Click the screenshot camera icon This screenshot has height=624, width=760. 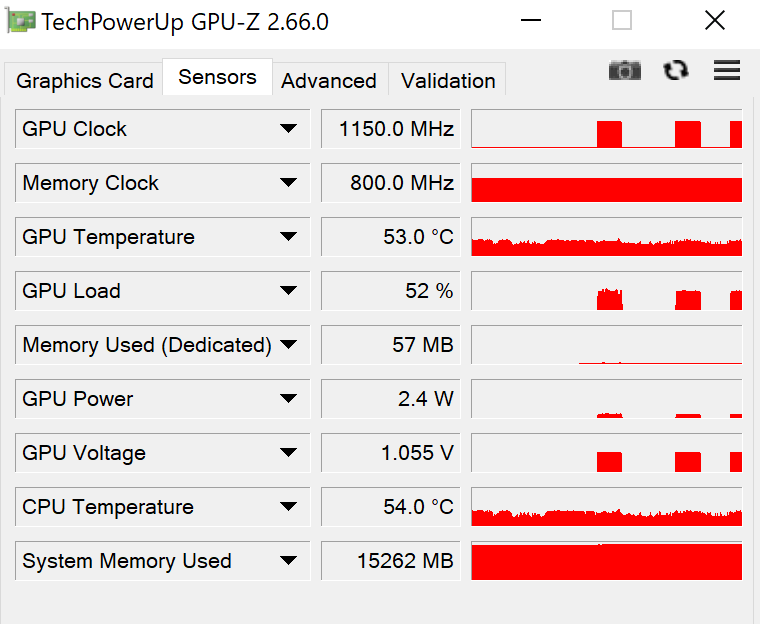[625, 70]
